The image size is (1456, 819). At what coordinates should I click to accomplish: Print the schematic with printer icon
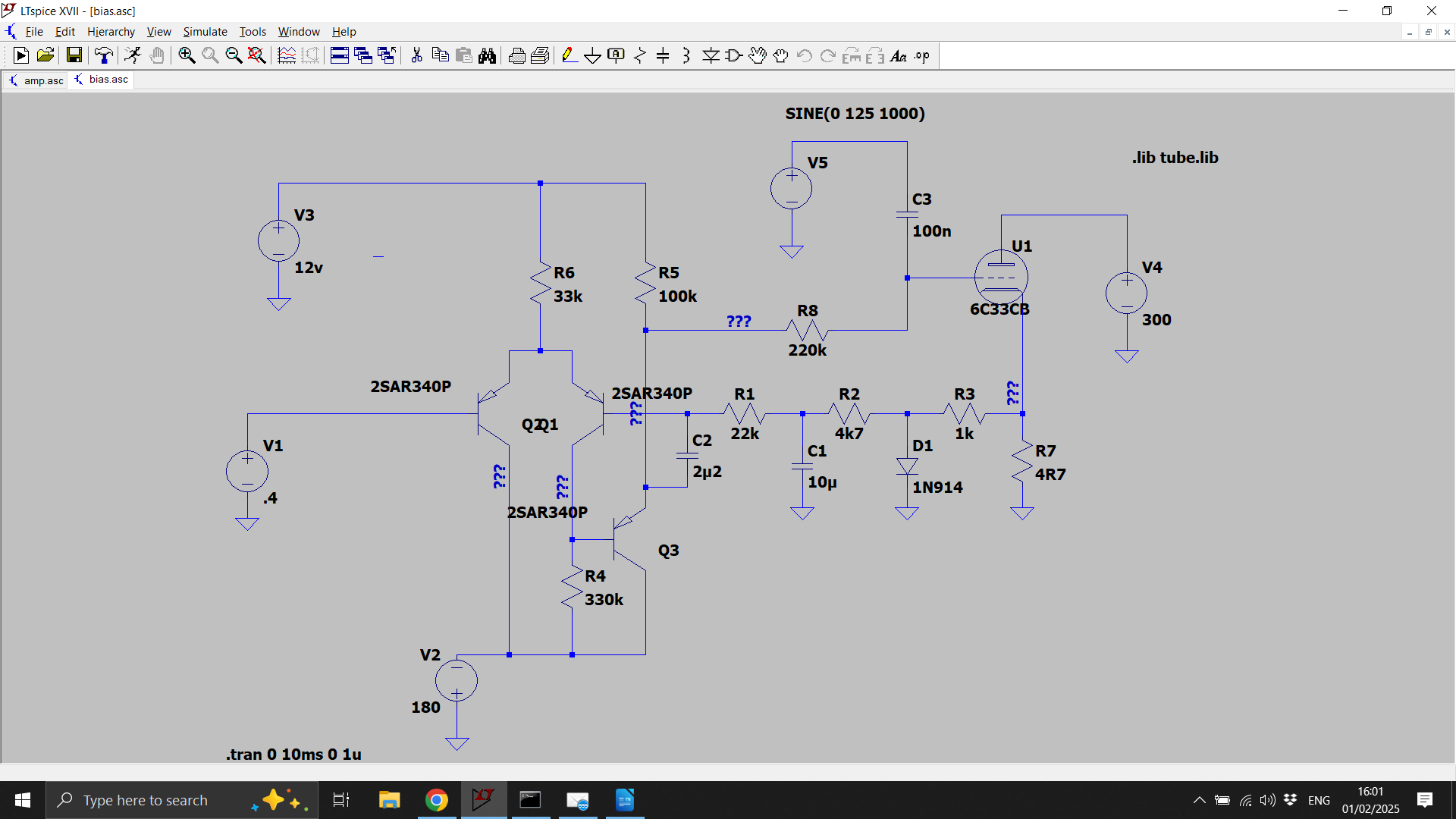tap(541, 55)
